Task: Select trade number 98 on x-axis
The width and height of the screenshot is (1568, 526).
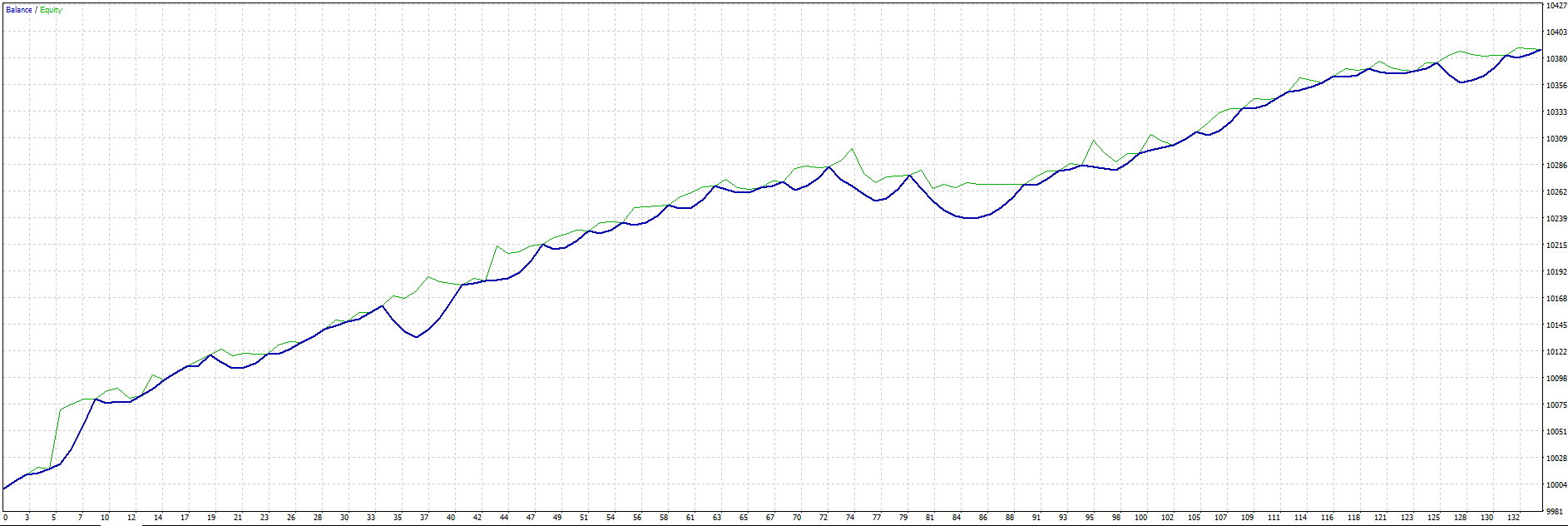Action: (1116, 518)
